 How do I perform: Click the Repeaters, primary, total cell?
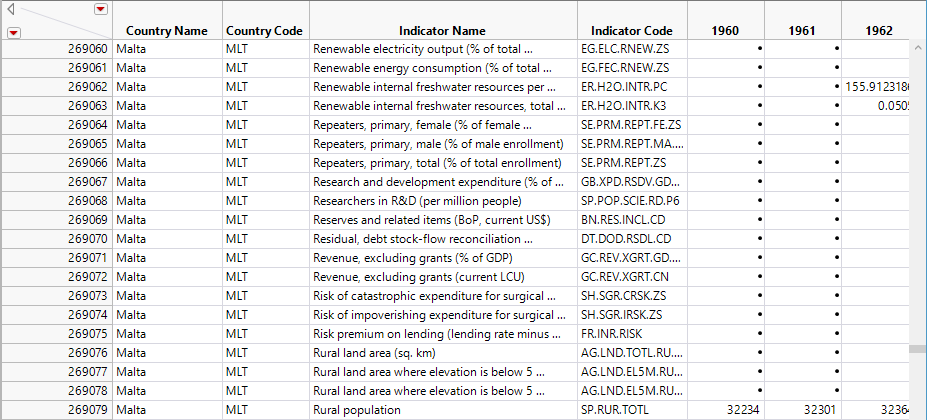[x=443, y=163]
